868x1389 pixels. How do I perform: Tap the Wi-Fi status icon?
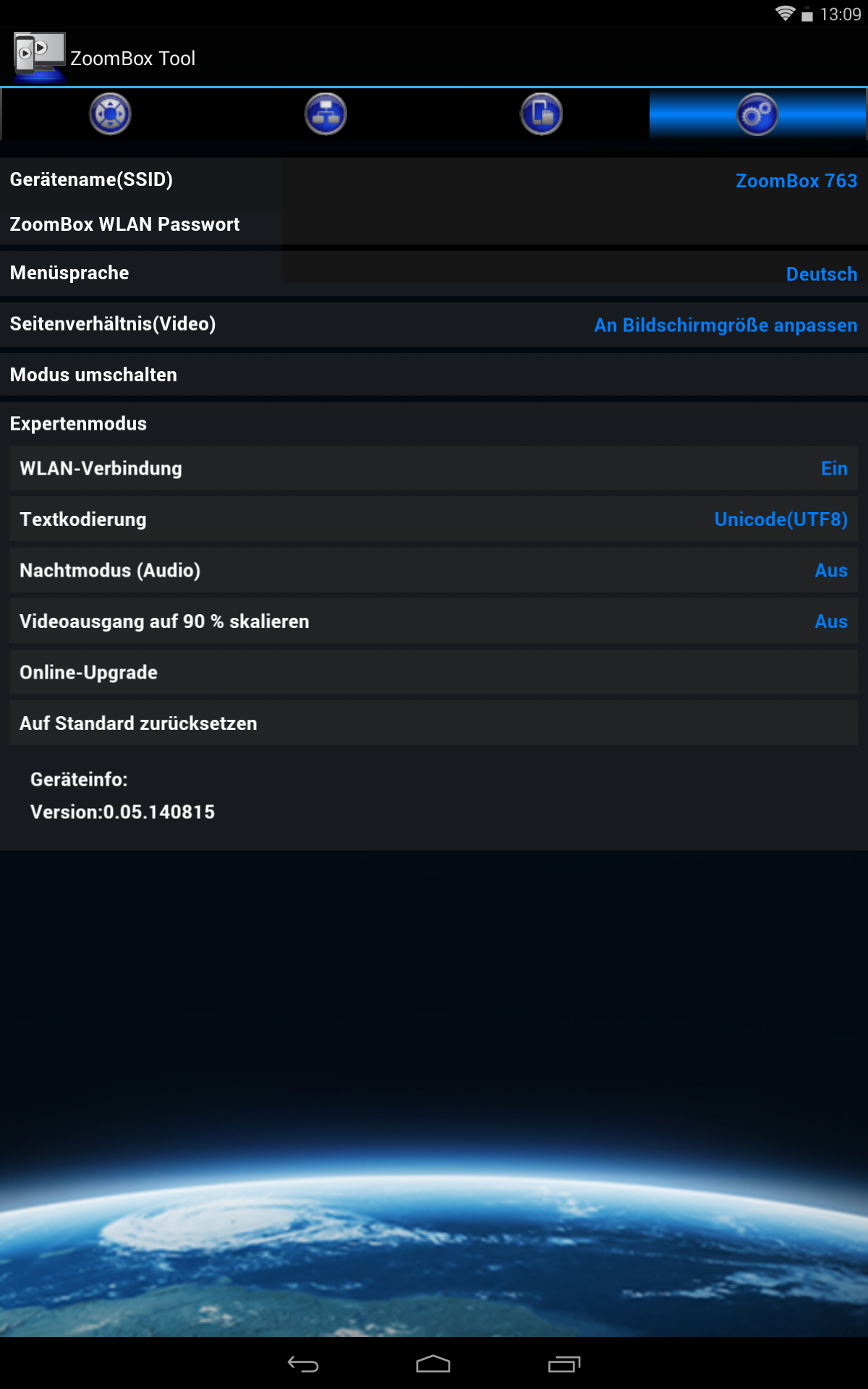tap(785, 14)
